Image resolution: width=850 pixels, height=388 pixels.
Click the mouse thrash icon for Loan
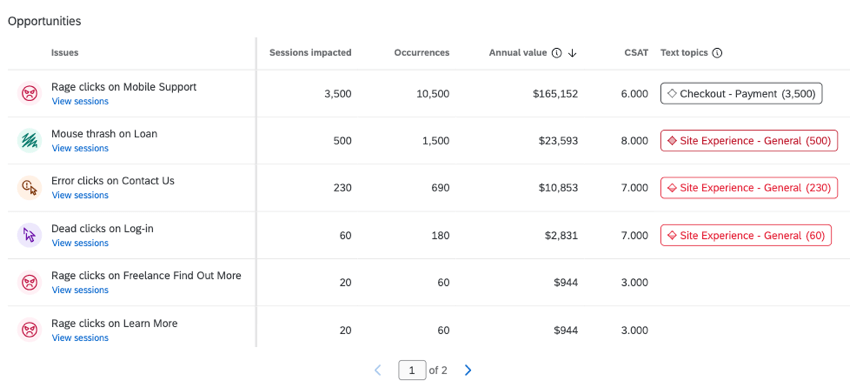coord(29,140)
